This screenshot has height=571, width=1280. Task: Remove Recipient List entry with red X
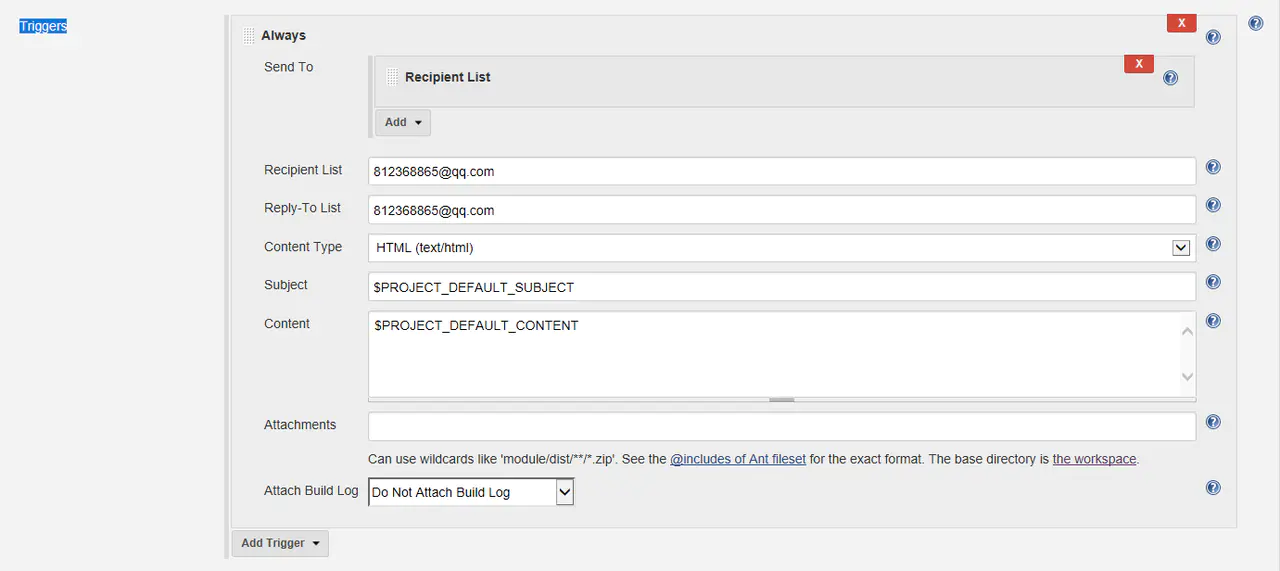[1139, 64]
